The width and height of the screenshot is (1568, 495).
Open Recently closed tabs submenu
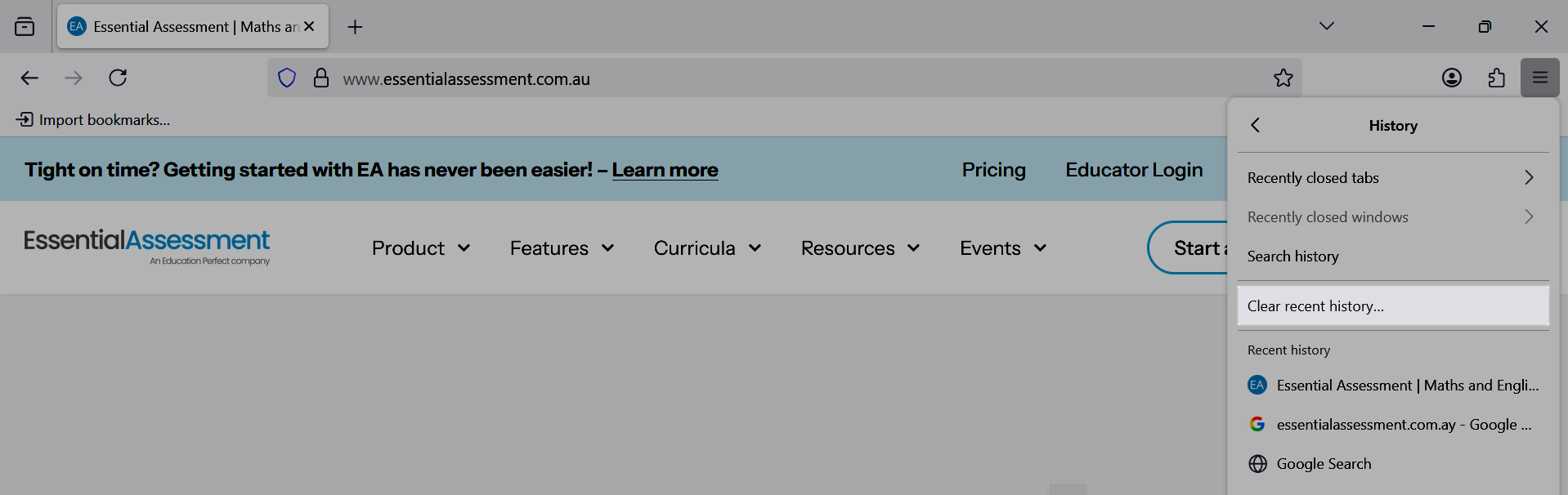pos(1393,178)
